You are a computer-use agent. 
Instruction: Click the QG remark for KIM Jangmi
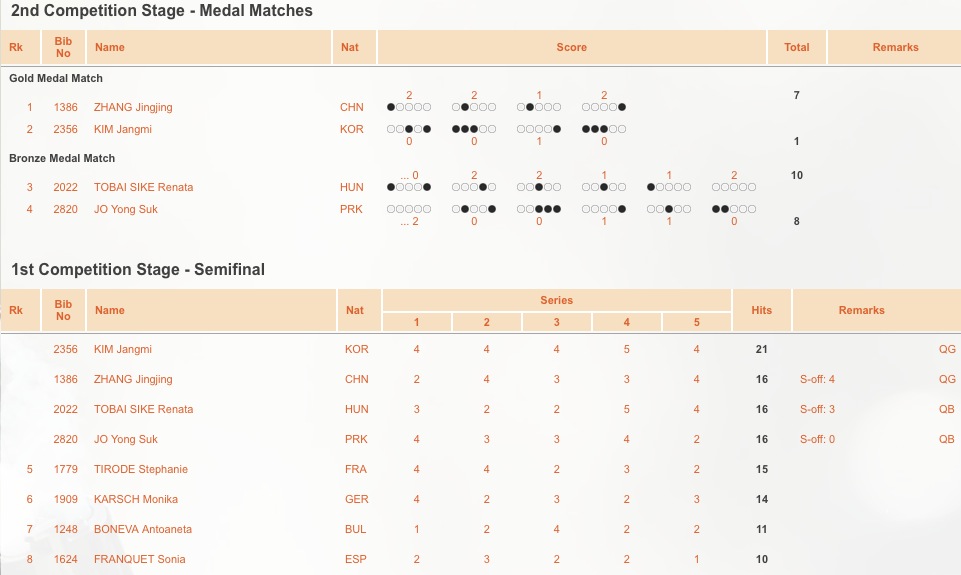point(947,349)
